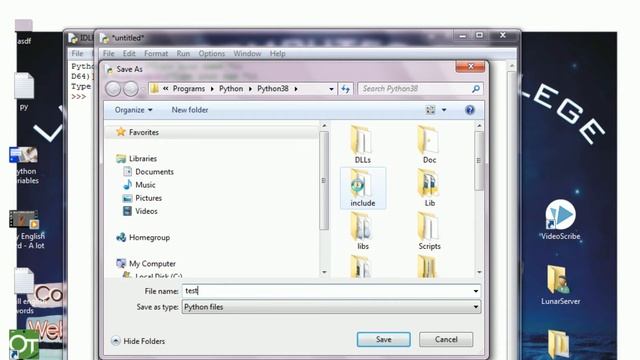640x360 pixels.
Task: Click the file list vertical scrollbar
Action: (479, 160)
